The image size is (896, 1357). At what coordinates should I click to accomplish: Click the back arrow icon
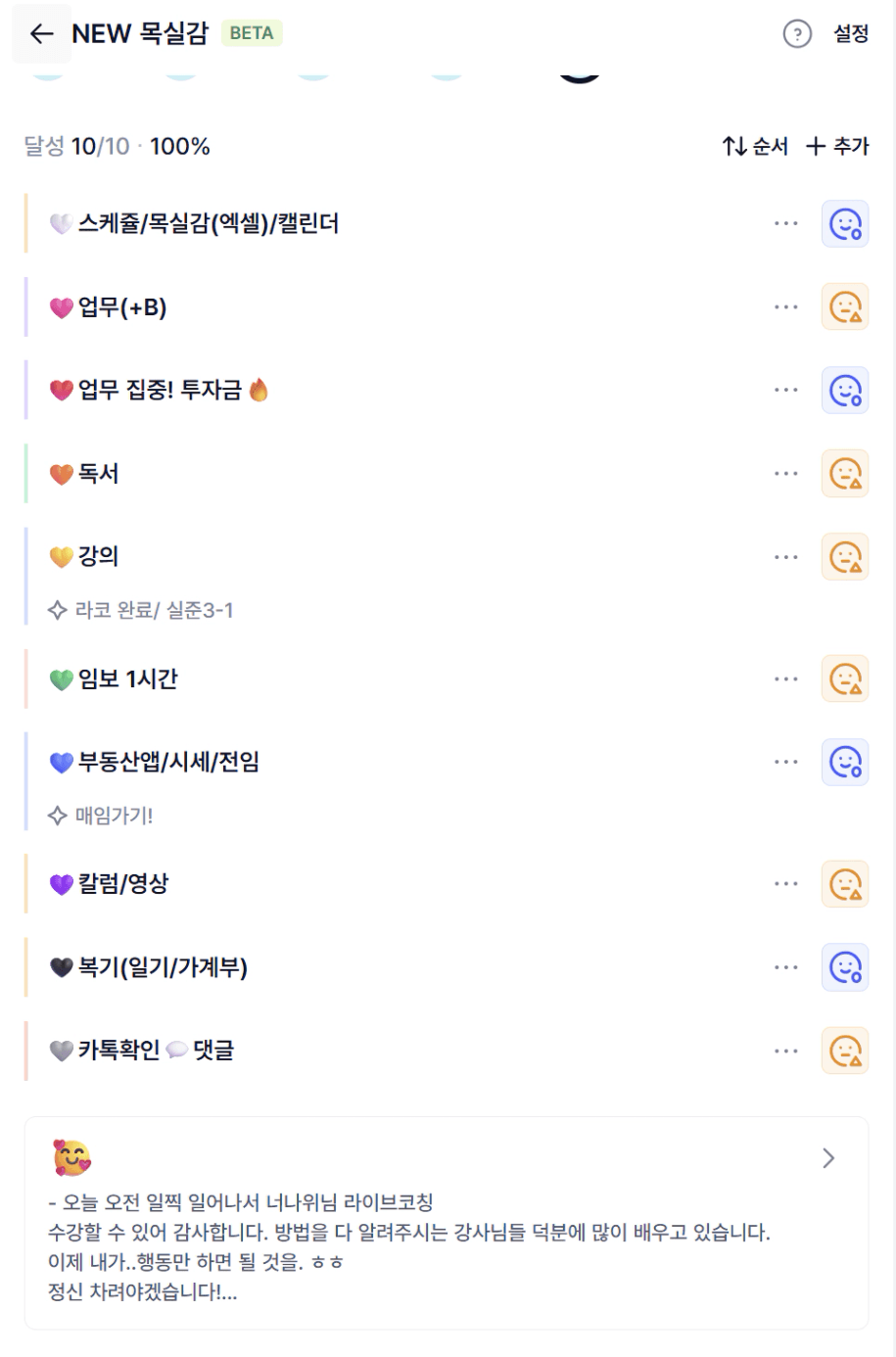coord(41,34)
